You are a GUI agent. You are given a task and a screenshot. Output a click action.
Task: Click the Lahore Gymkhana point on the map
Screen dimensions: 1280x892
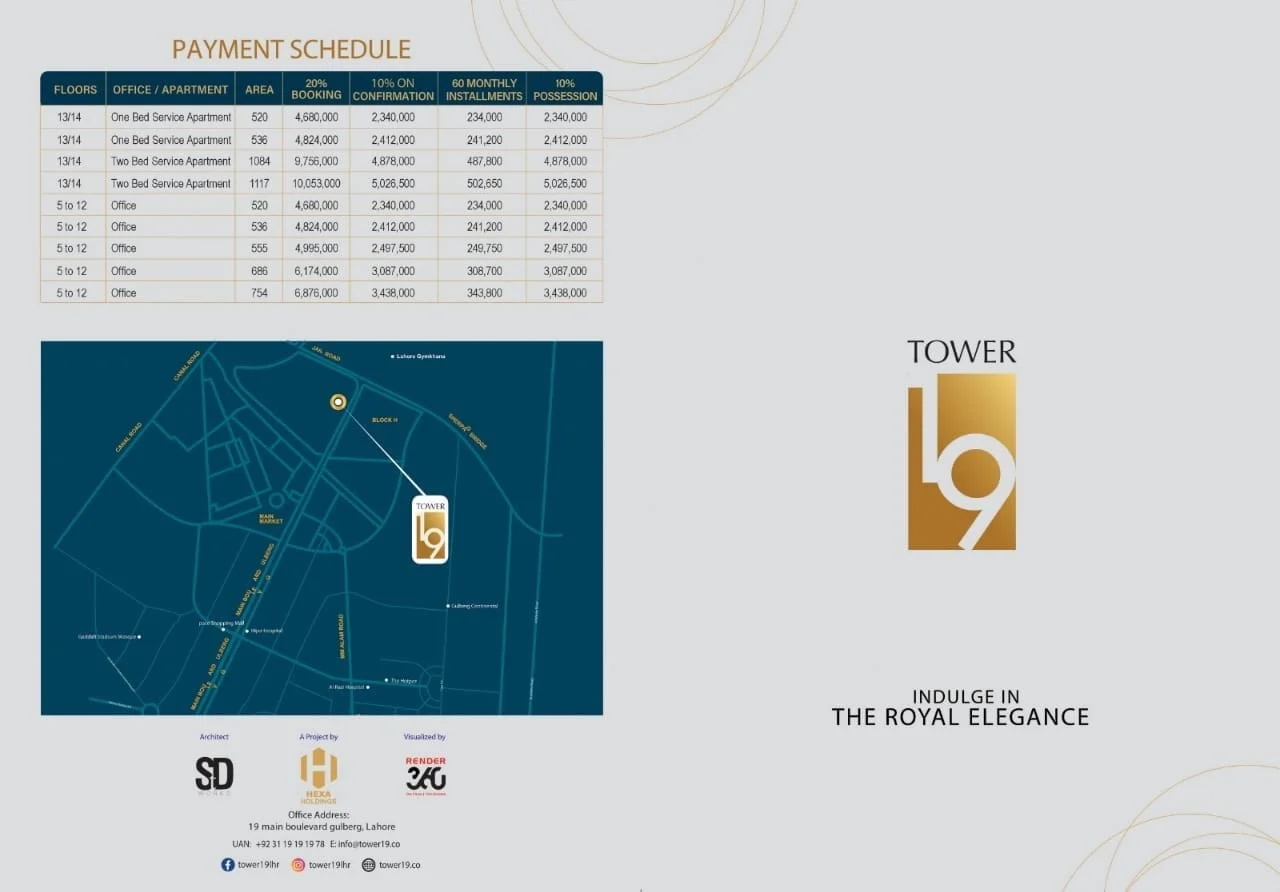[392, 356]
